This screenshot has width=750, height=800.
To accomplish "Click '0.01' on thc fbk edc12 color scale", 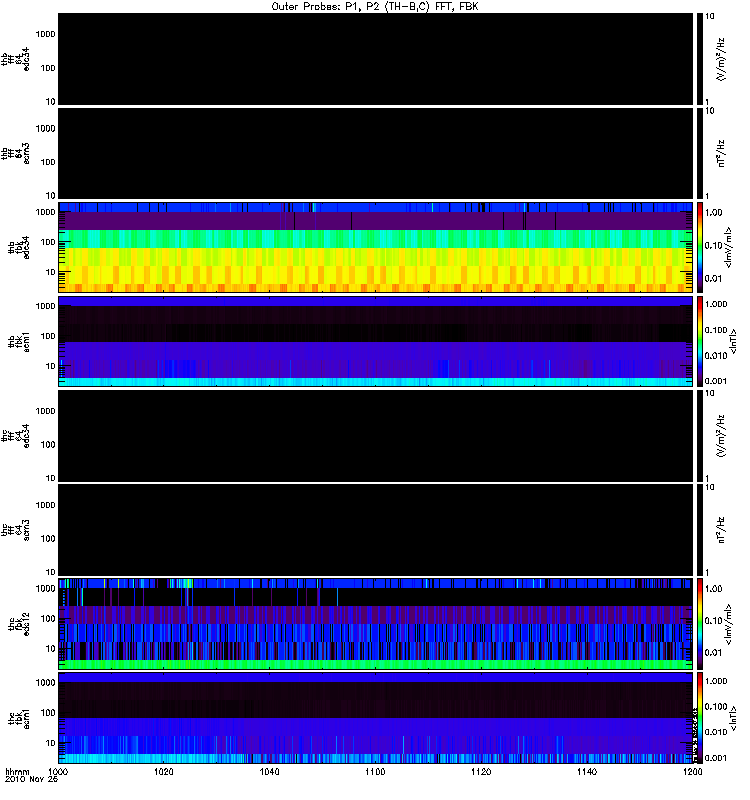I will [714, 653].
